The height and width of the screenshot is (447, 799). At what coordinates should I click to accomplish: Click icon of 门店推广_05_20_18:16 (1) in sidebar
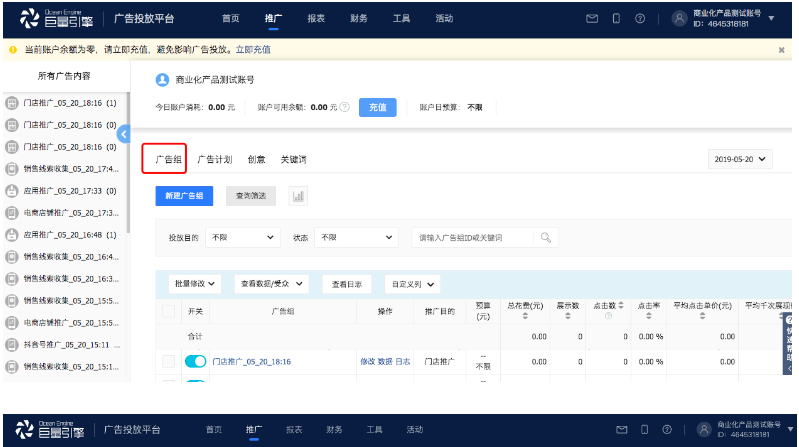tap(12, 103)
